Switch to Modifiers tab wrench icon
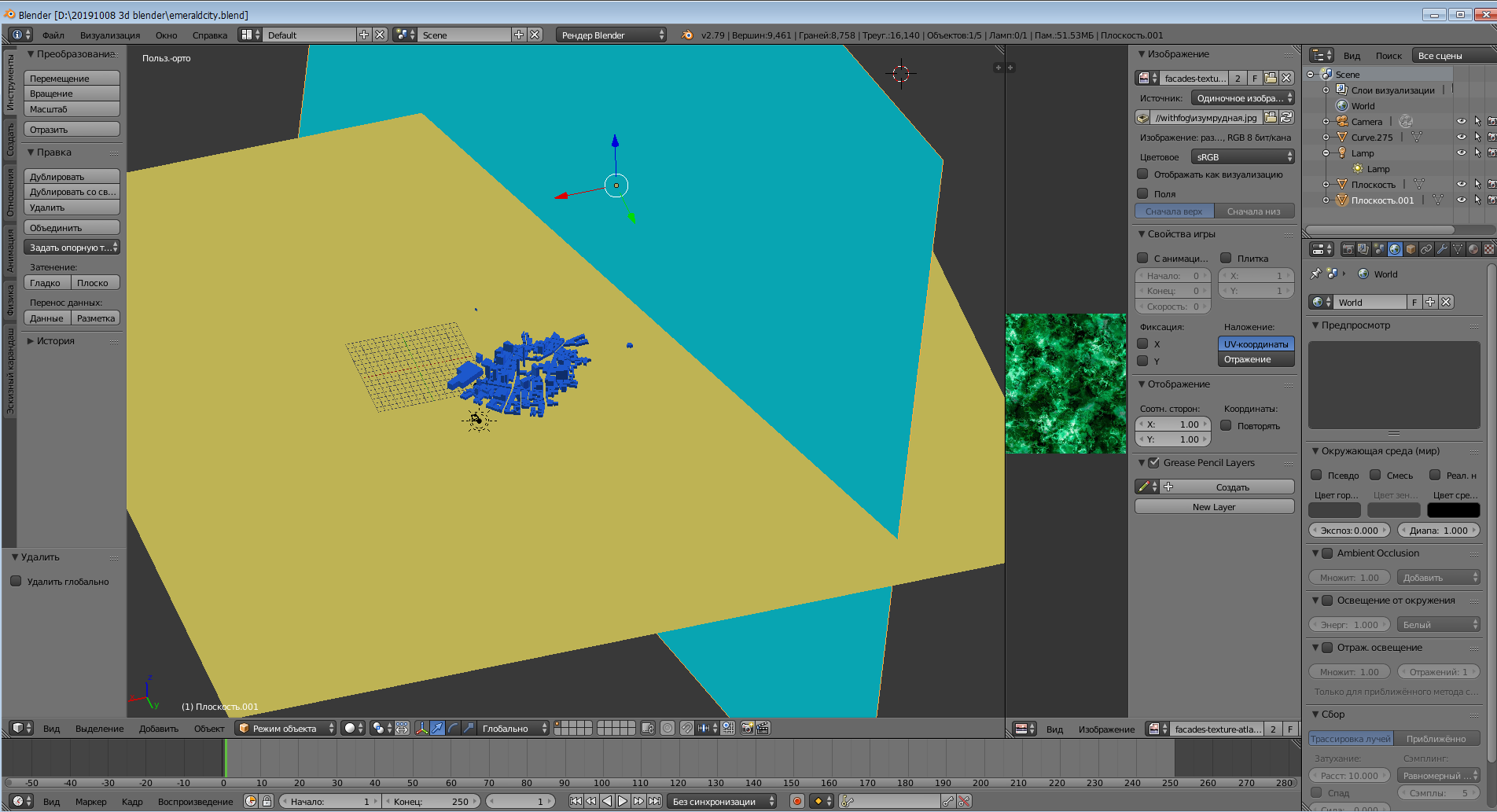The width and height of the screenshot is (1497, 812). coord(1442,249)
